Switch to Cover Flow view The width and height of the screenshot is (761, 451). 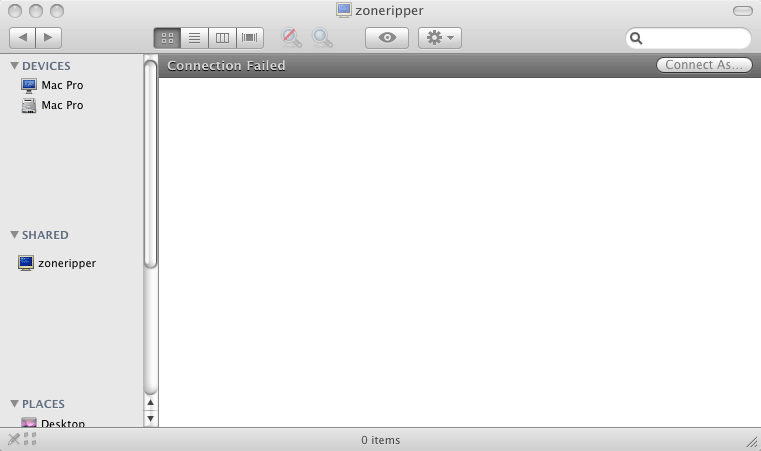point(250,38)
